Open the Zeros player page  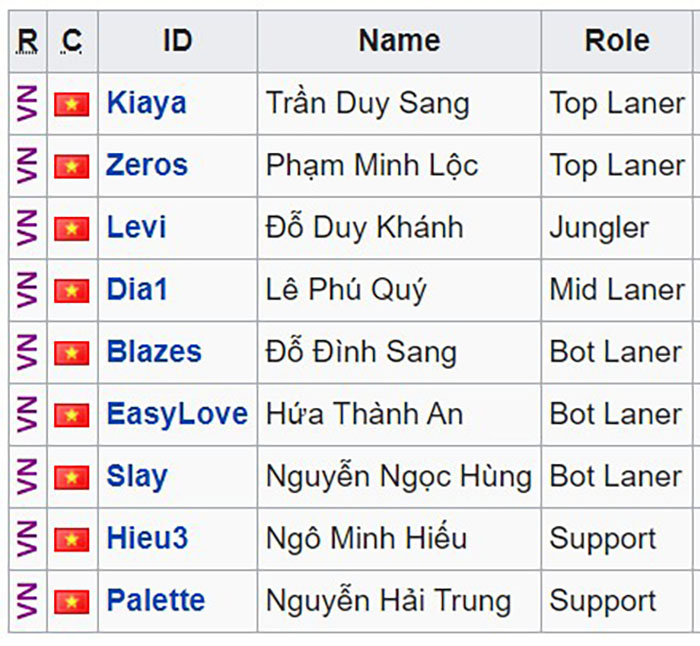point(147,165)
